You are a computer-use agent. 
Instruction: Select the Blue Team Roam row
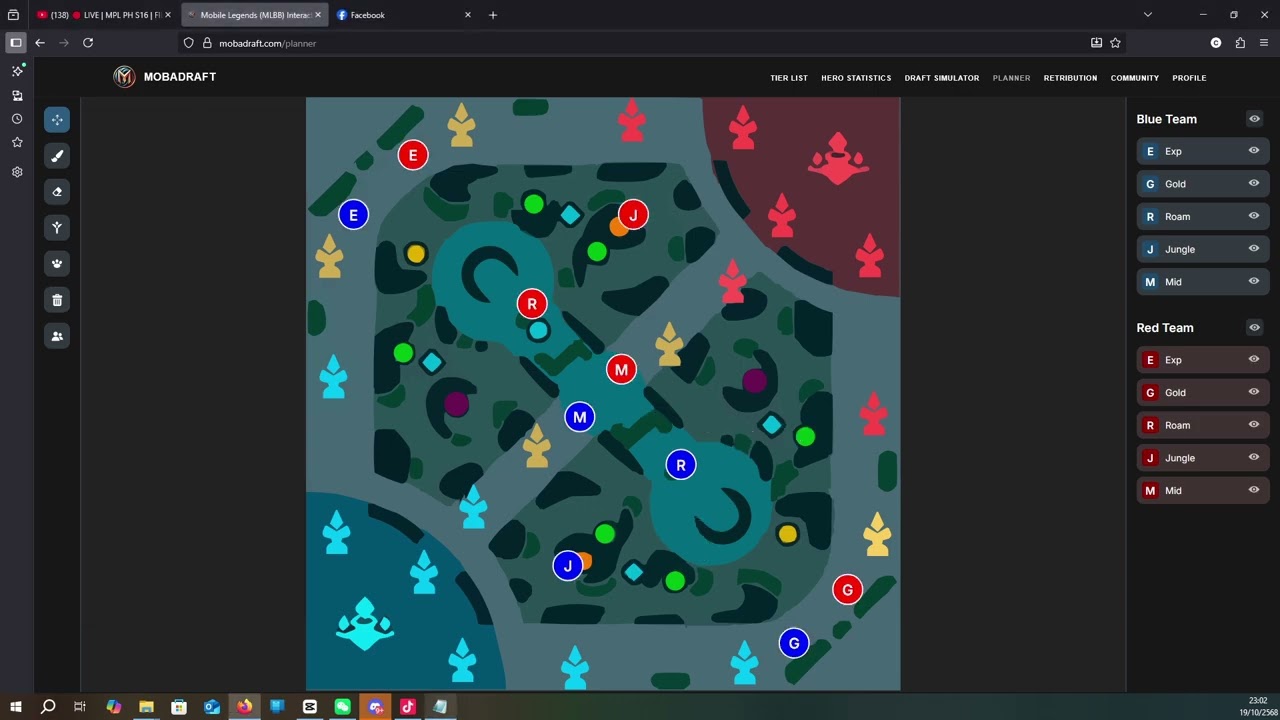1203,217
